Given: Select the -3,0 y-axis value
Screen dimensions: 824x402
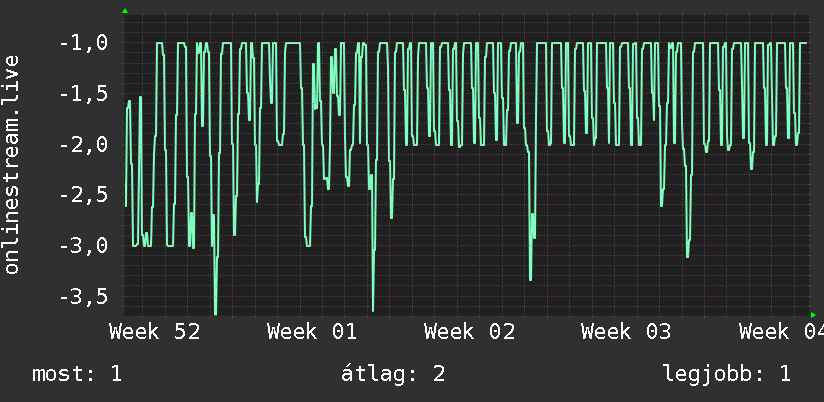Looking at the screenshot, I should pyautogui.click(x=84, y=246).
